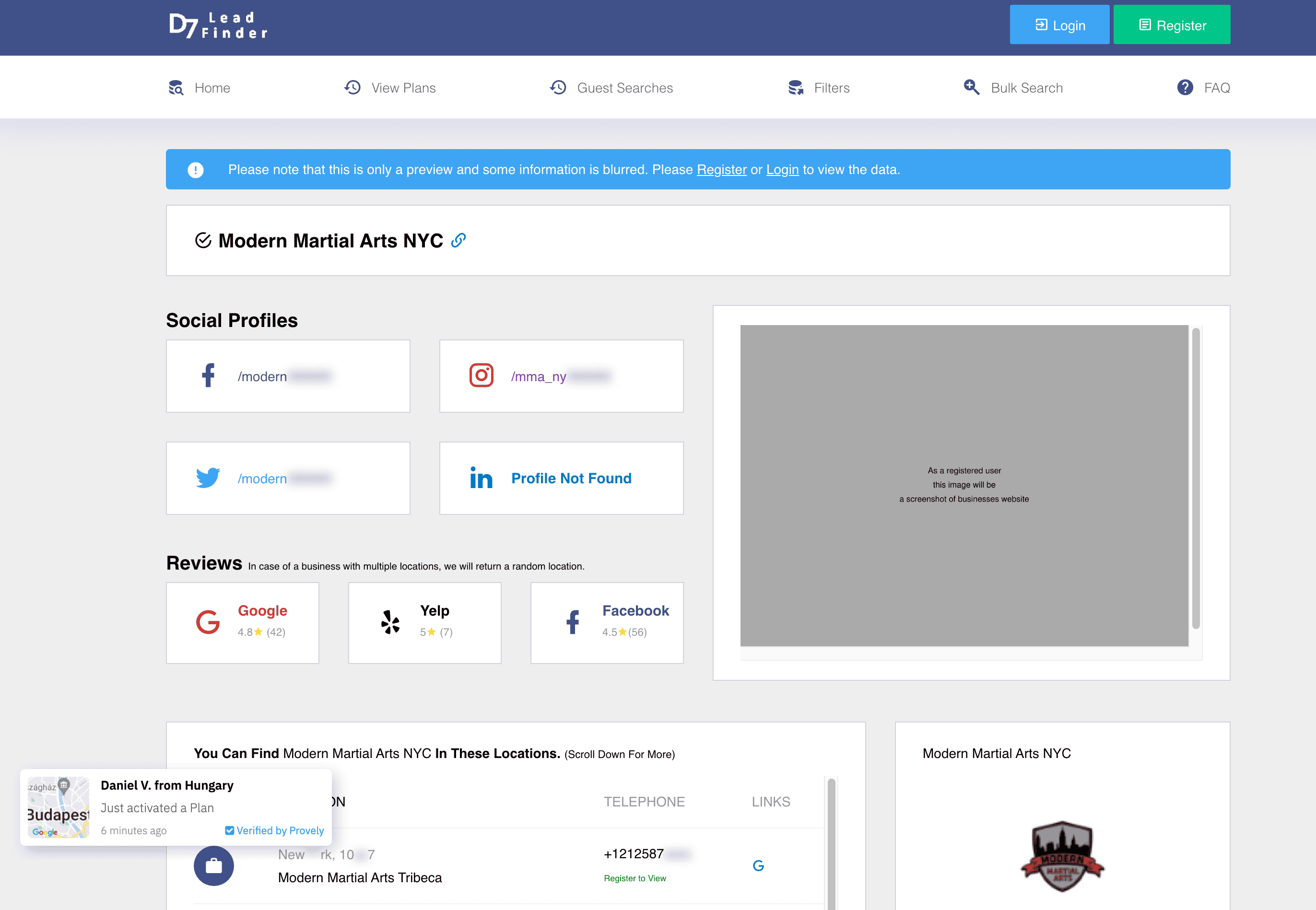
Task: Open the chain link icon beside business name
Action: (x=458, y=241)
